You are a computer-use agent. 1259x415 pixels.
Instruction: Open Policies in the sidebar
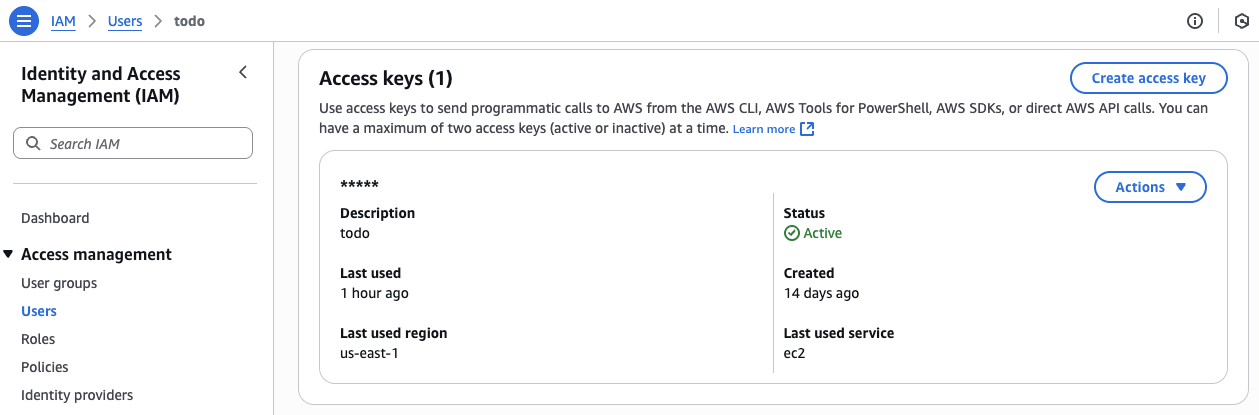[45, 367]
